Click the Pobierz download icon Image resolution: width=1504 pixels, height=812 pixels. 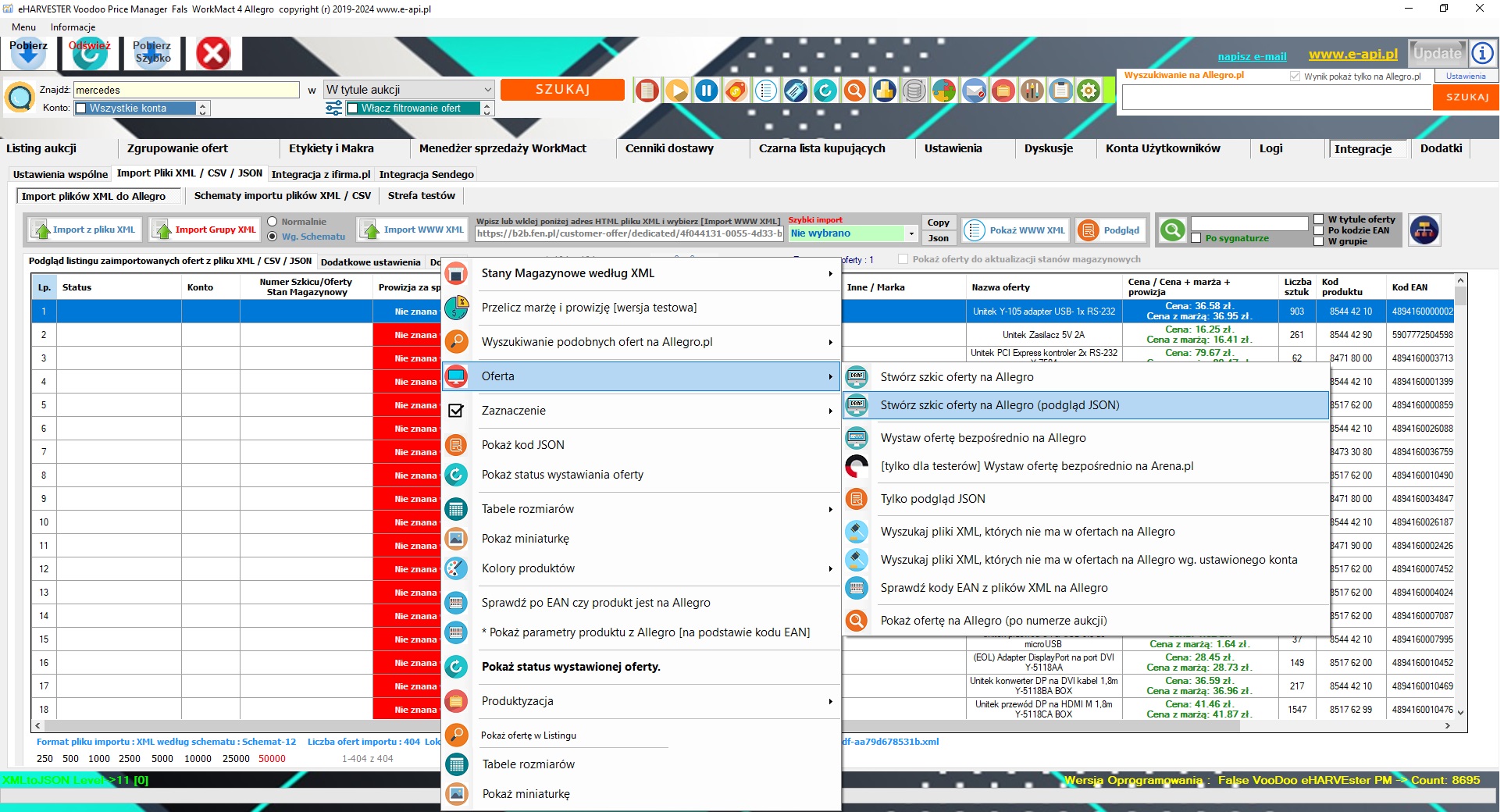(x=28, y=54)
